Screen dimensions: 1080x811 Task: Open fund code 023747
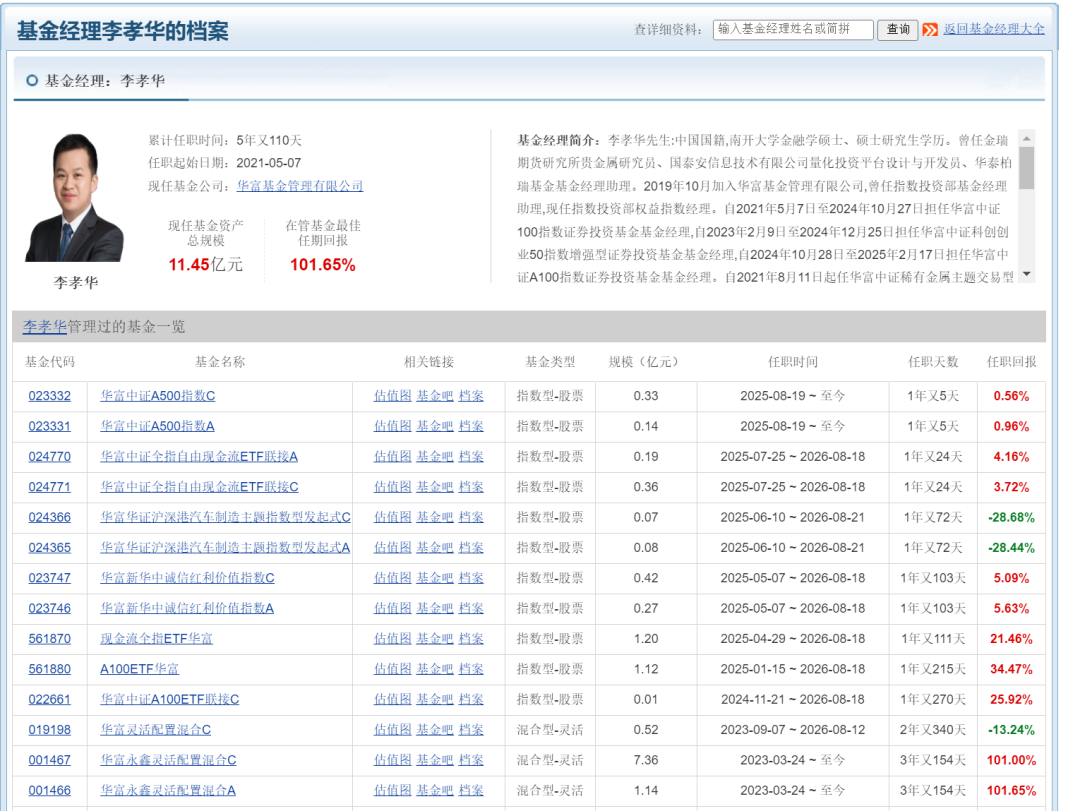coord(50,578)
